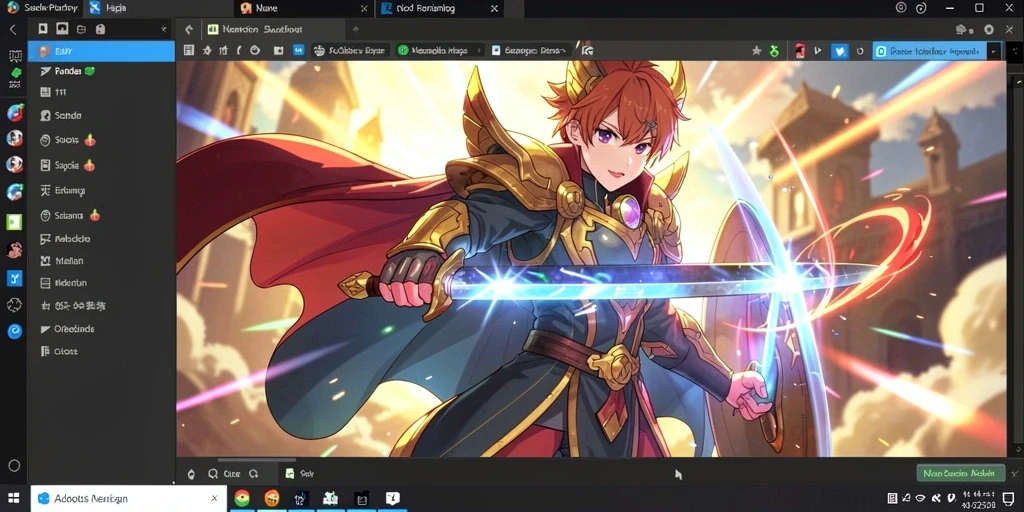The image size is (1024, 512).
Task: Click the star bookmark icon in toolbar
Action: (756, 51)
